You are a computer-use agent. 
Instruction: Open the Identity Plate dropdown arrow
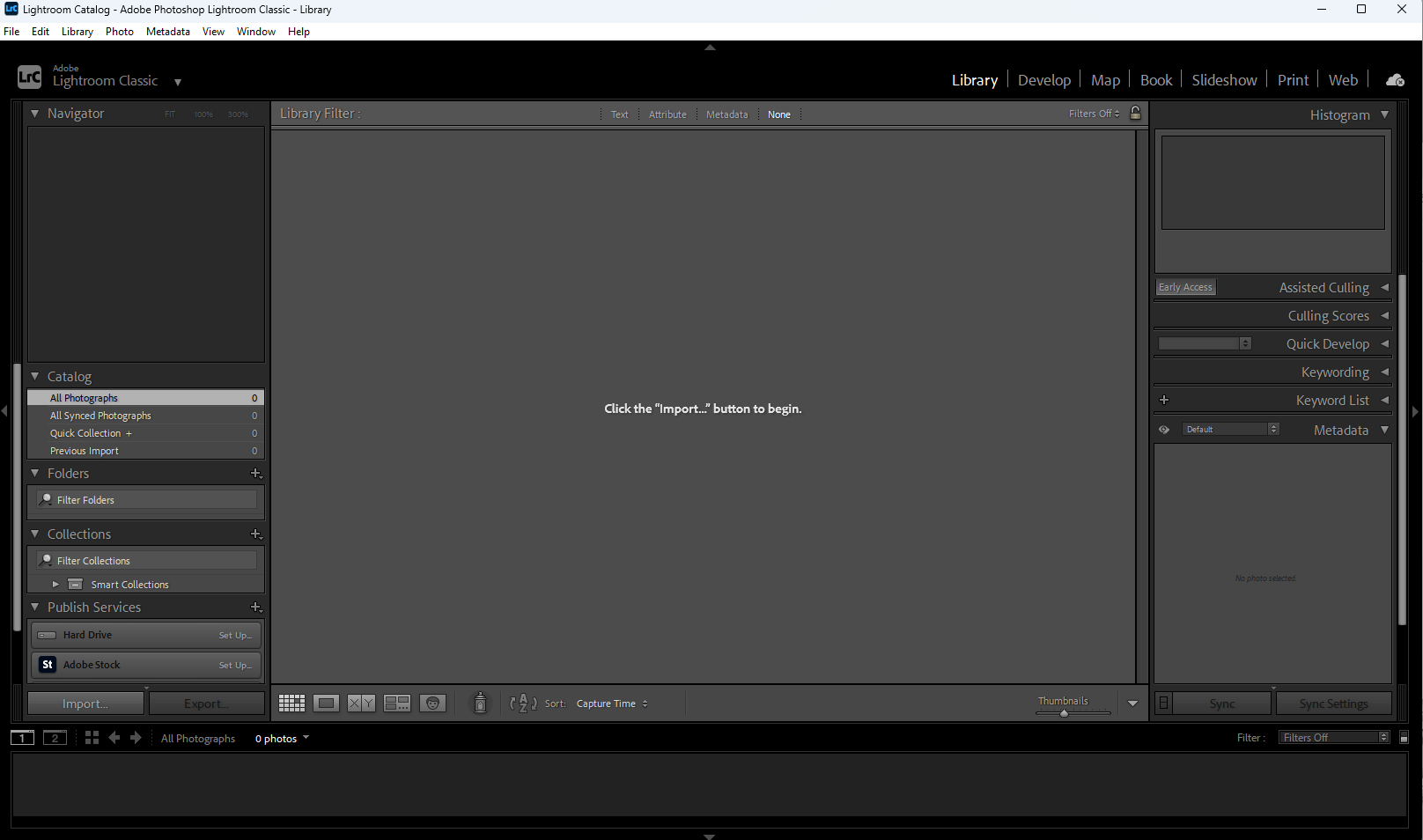point(178,82)
